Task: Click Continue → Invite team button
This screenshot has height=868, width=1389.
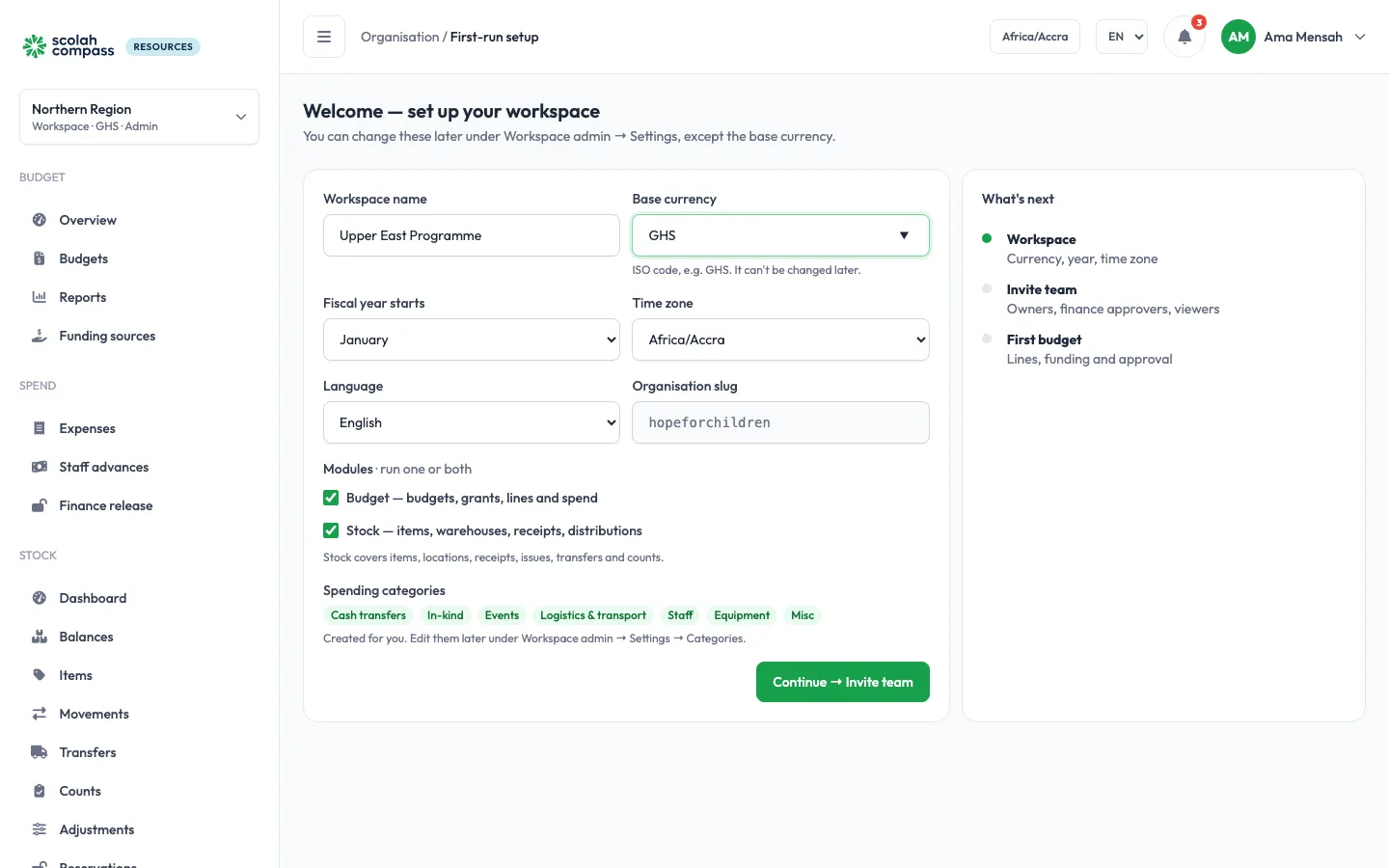Action: [x=843, y=682]
